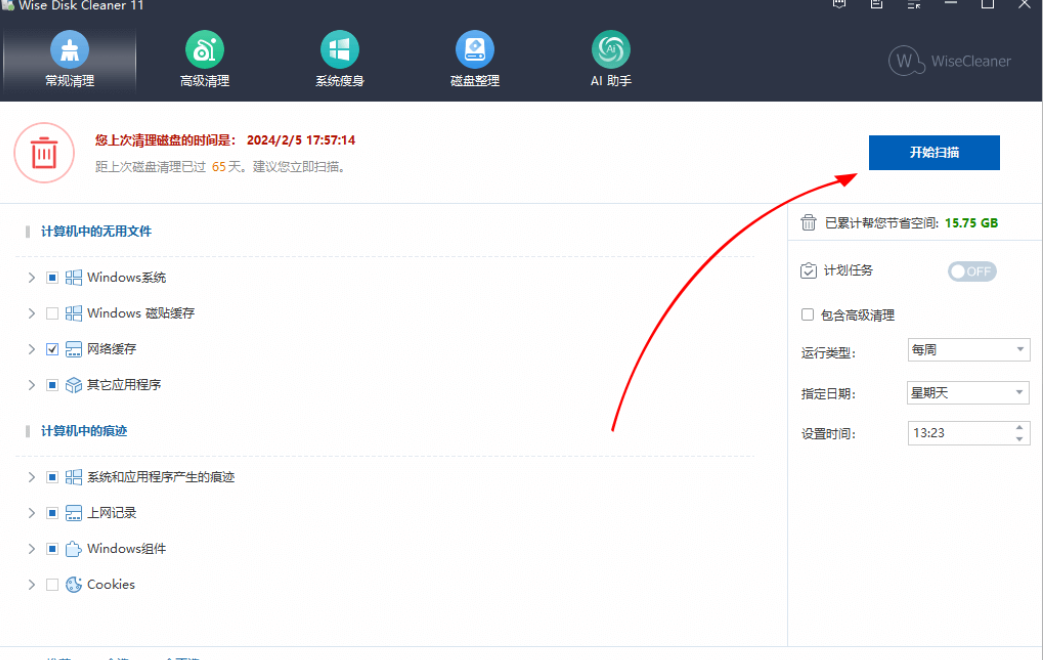Expand the 上网记录 node

[x=31, y=513]
